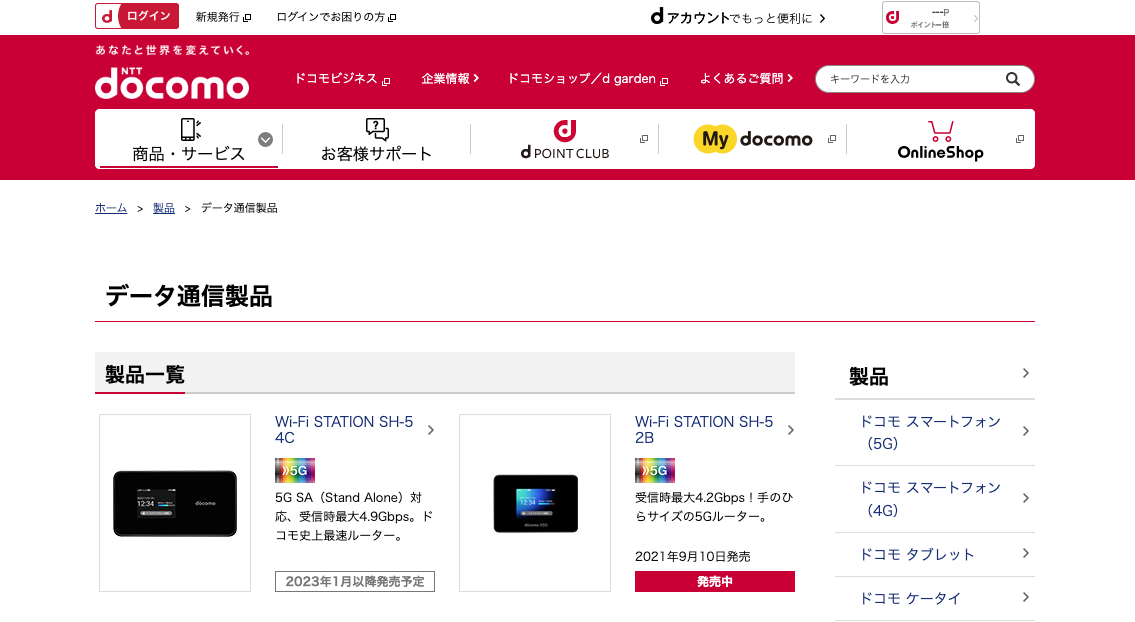
Task: Open ドコモショップ/d garden link
Action: click(x=587, y=79)
